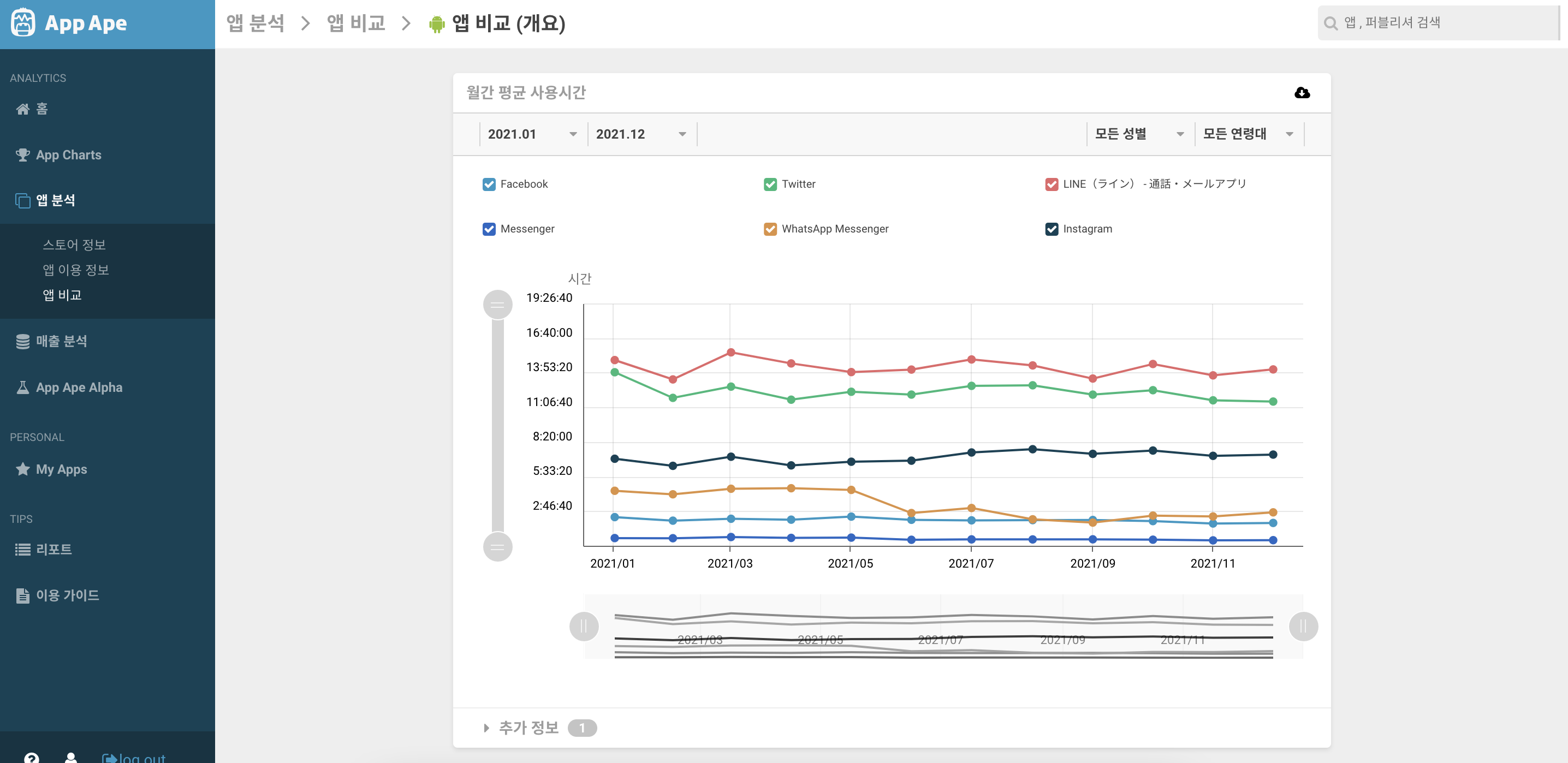Click the user profile icon
1568x763 pixels.
coord(70,757)
